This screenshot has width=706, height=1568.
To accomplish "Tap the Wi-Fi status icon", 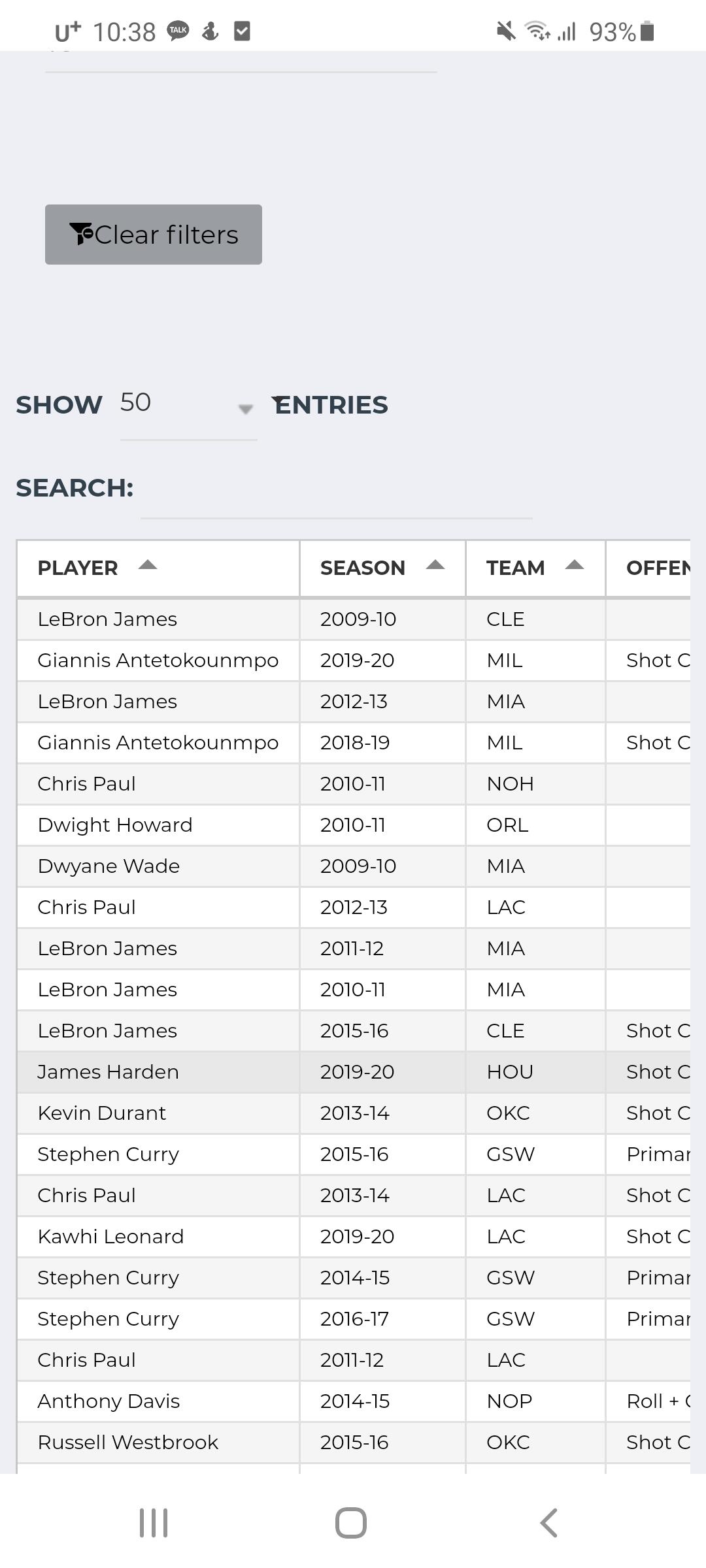I will click(x=537, y=31).
